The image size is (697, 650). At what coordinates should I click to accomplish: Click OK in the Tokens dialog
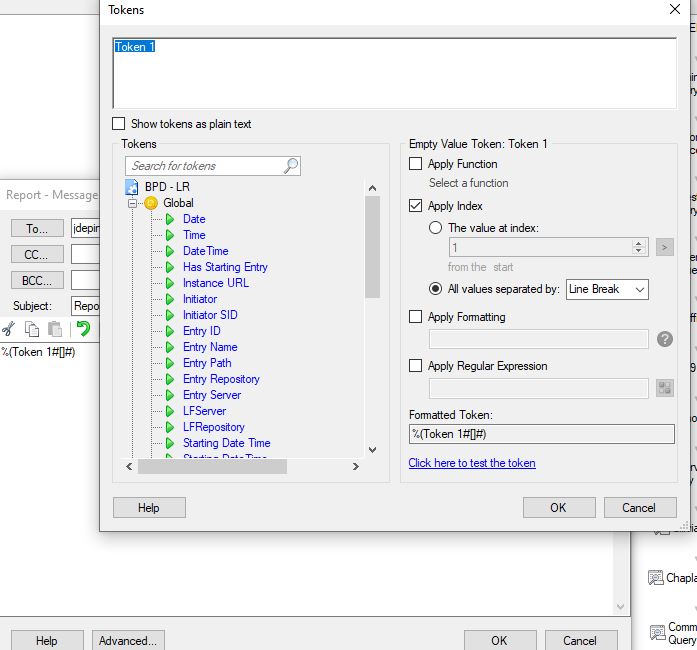pyautogui.click(x=559, y=508)
